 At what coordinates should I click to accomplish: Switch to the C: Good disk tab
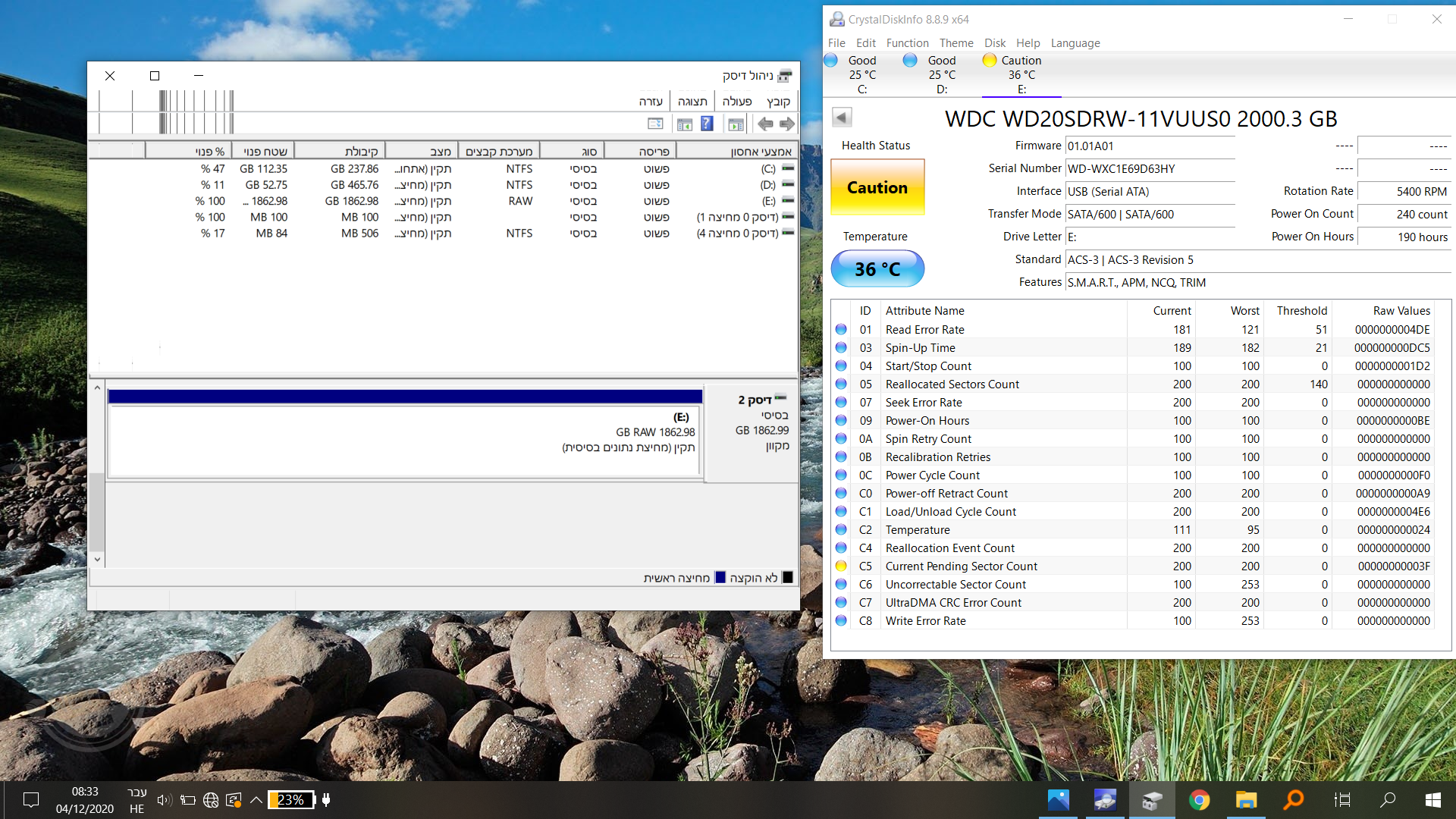tap(861, 74)
